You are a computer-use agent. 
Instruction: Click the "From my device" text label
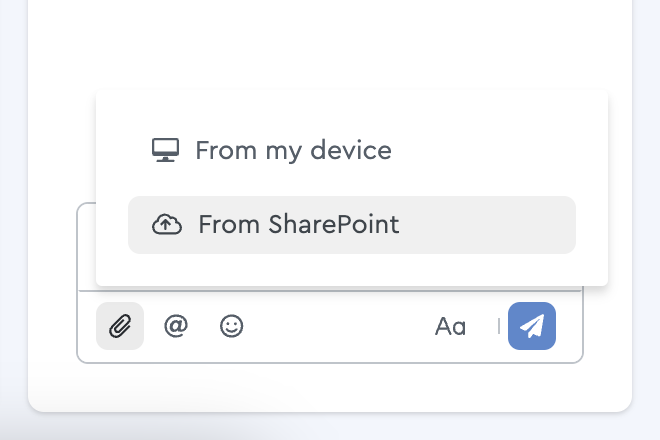pos(293,151)
